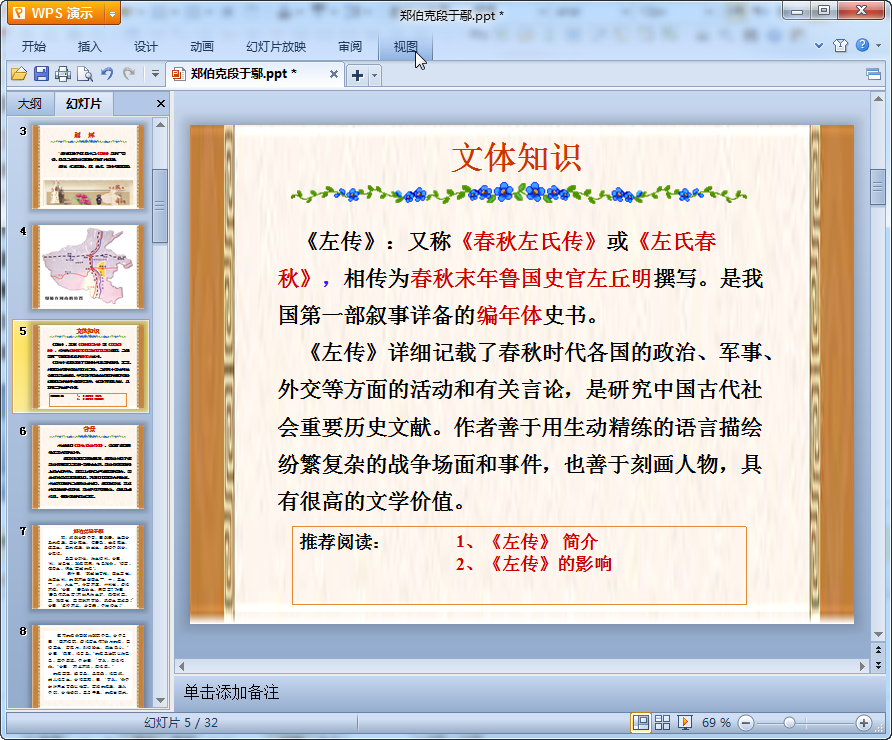The image size is (892, 740).
Task: Open the 幻灯片放映 ribbon tab
Action: pos(276,47)
